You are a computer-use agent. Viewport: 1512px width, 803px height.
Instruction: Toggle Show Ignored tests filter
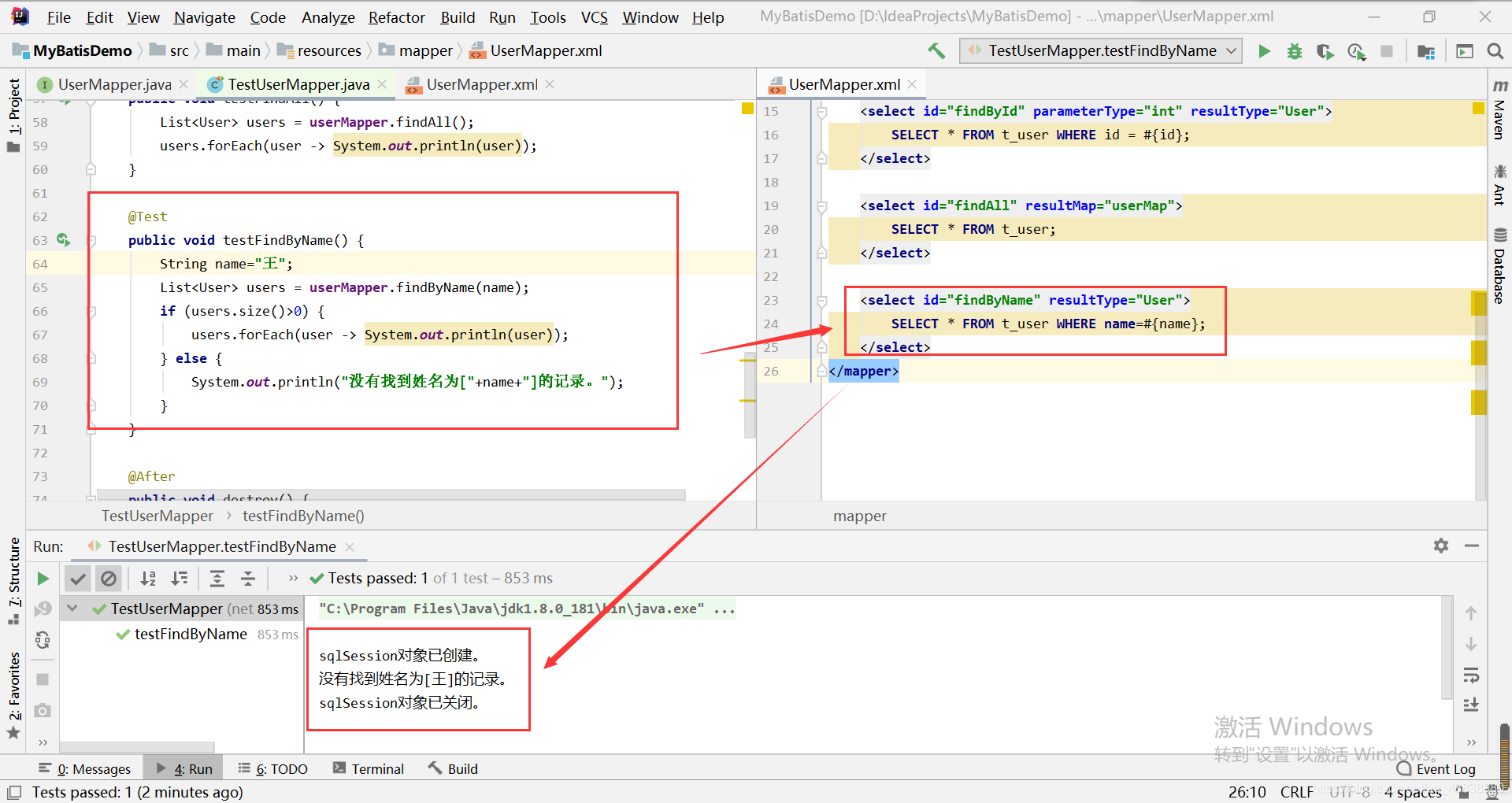pos(109,579)
